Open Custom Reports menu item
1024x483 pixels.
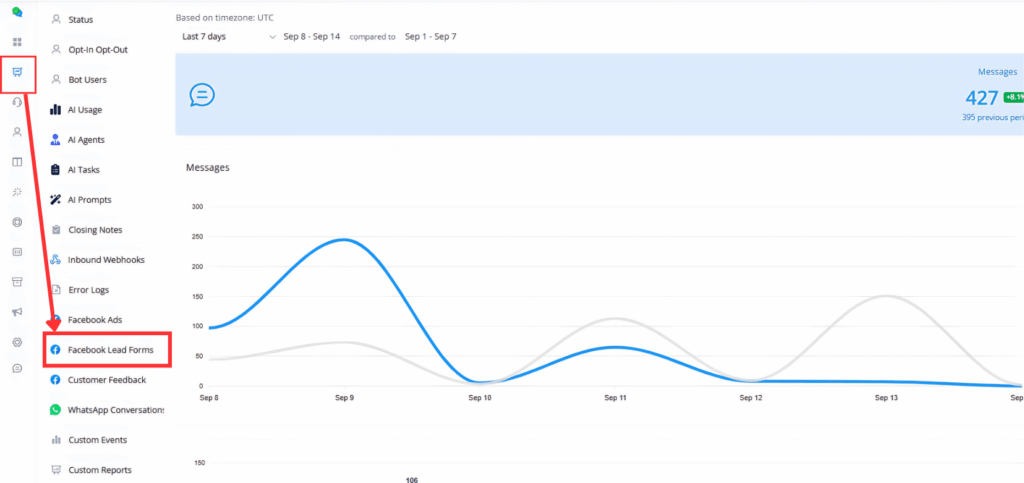99,470
